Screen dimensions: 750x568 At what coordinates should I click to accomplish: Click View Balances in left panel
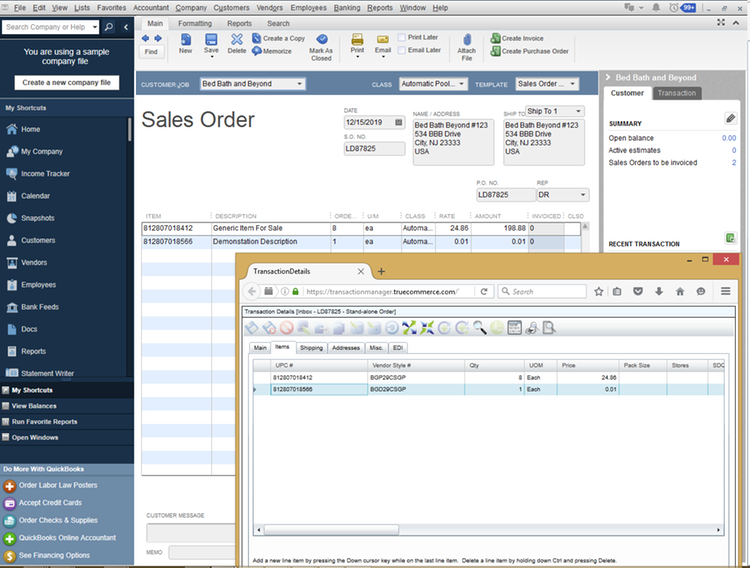pyautogui.click(x=34, y=406)
